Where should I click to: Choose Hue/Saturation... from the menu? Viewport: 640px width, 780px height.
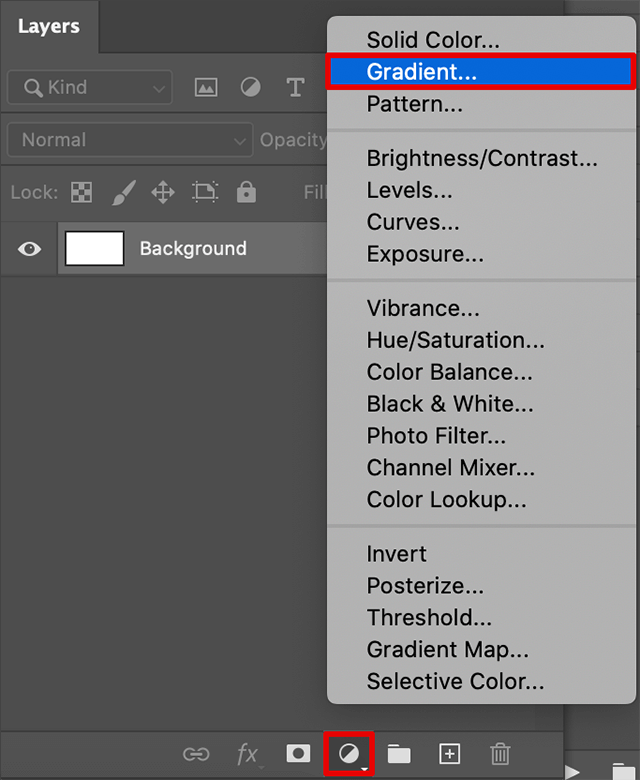click(455, 340)
